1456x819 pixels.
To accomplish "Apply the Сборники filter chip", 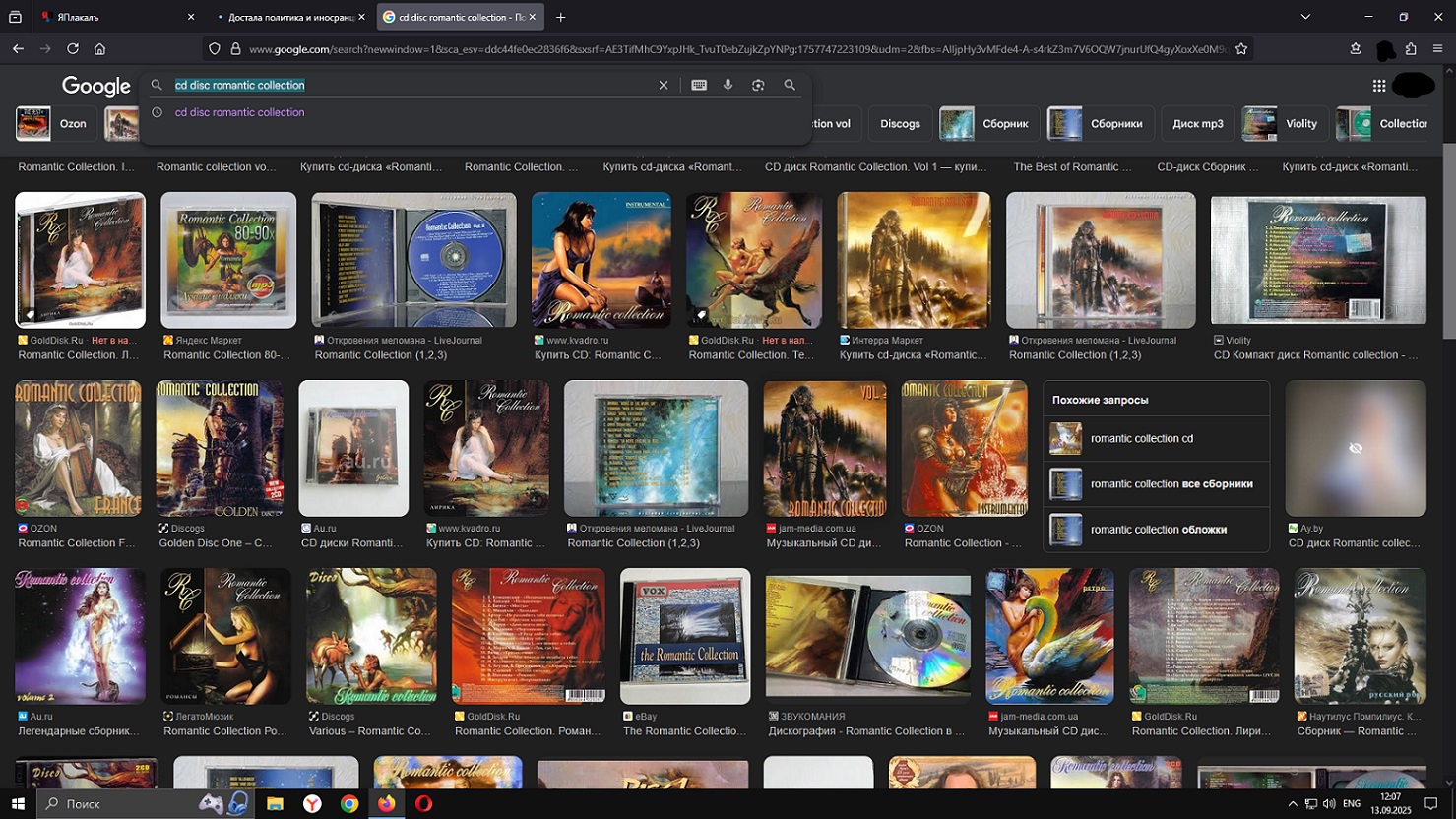I will (1103, 123).
